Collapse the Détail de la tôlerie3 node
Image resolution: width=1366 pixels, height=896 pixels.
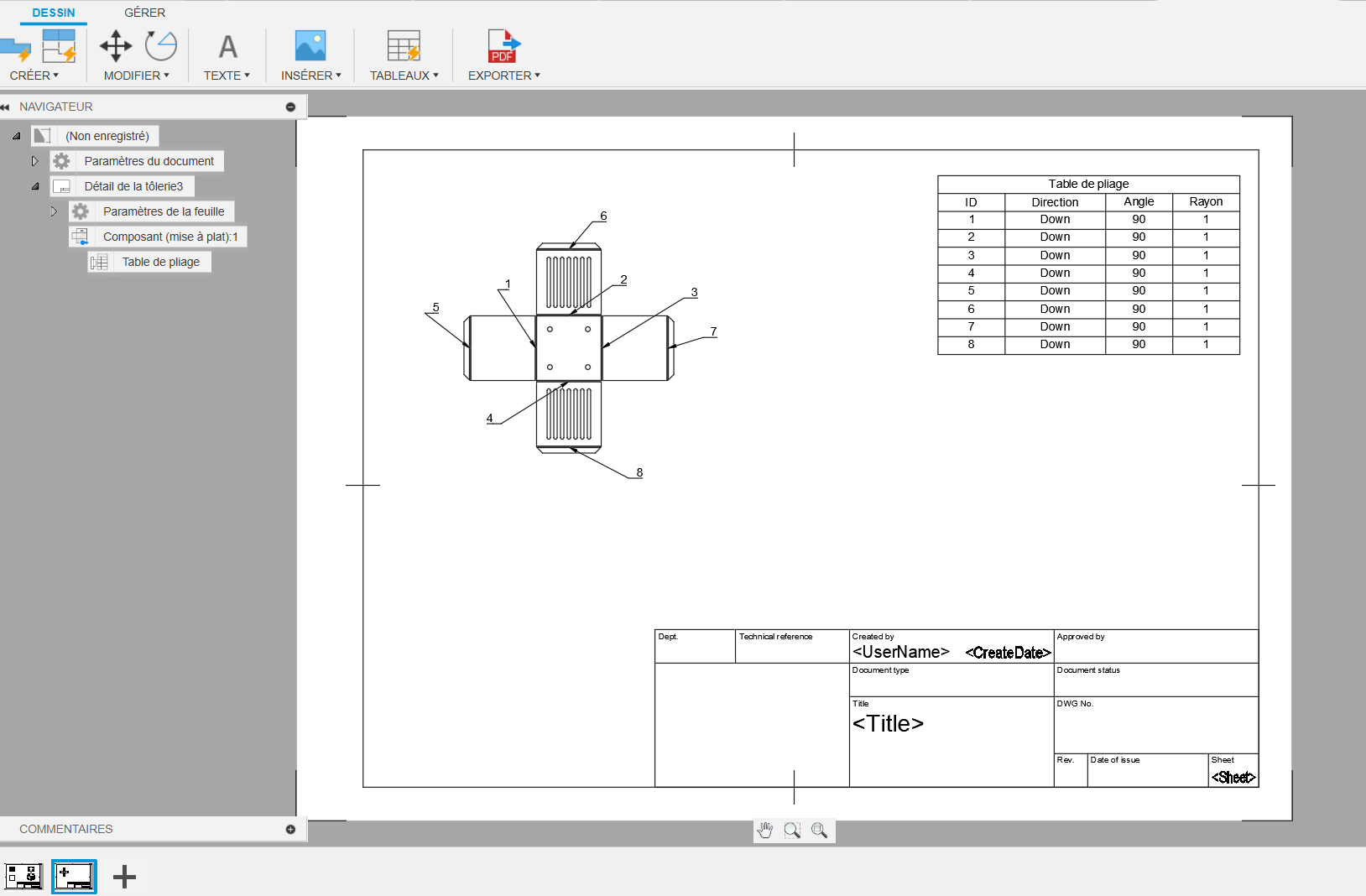pos(35,186)
